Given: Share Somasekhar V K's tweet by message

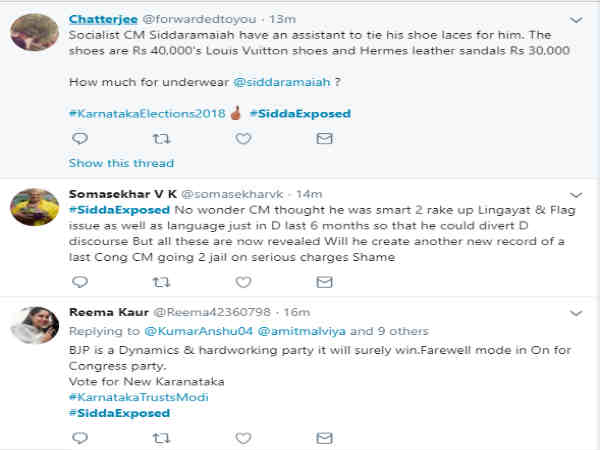Looking at the screenshot, I should 323,281.
